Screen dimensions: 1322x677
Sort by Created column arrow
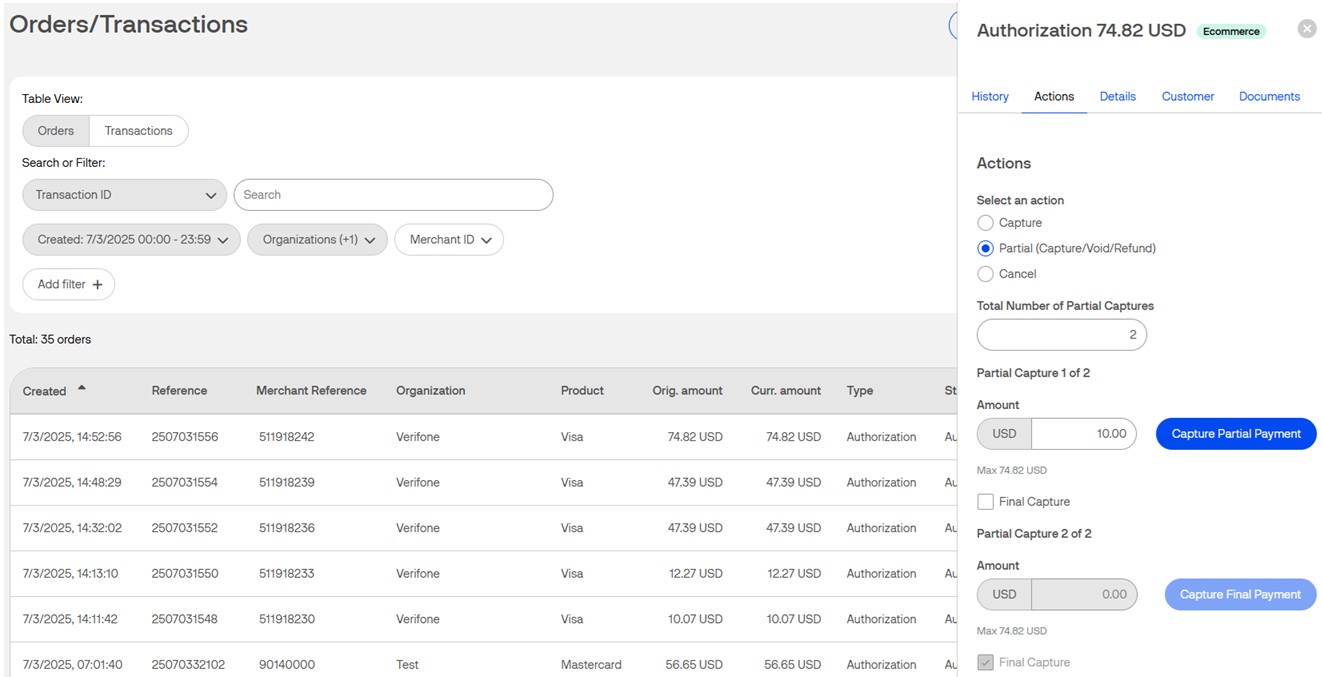[x=82, y=388]
